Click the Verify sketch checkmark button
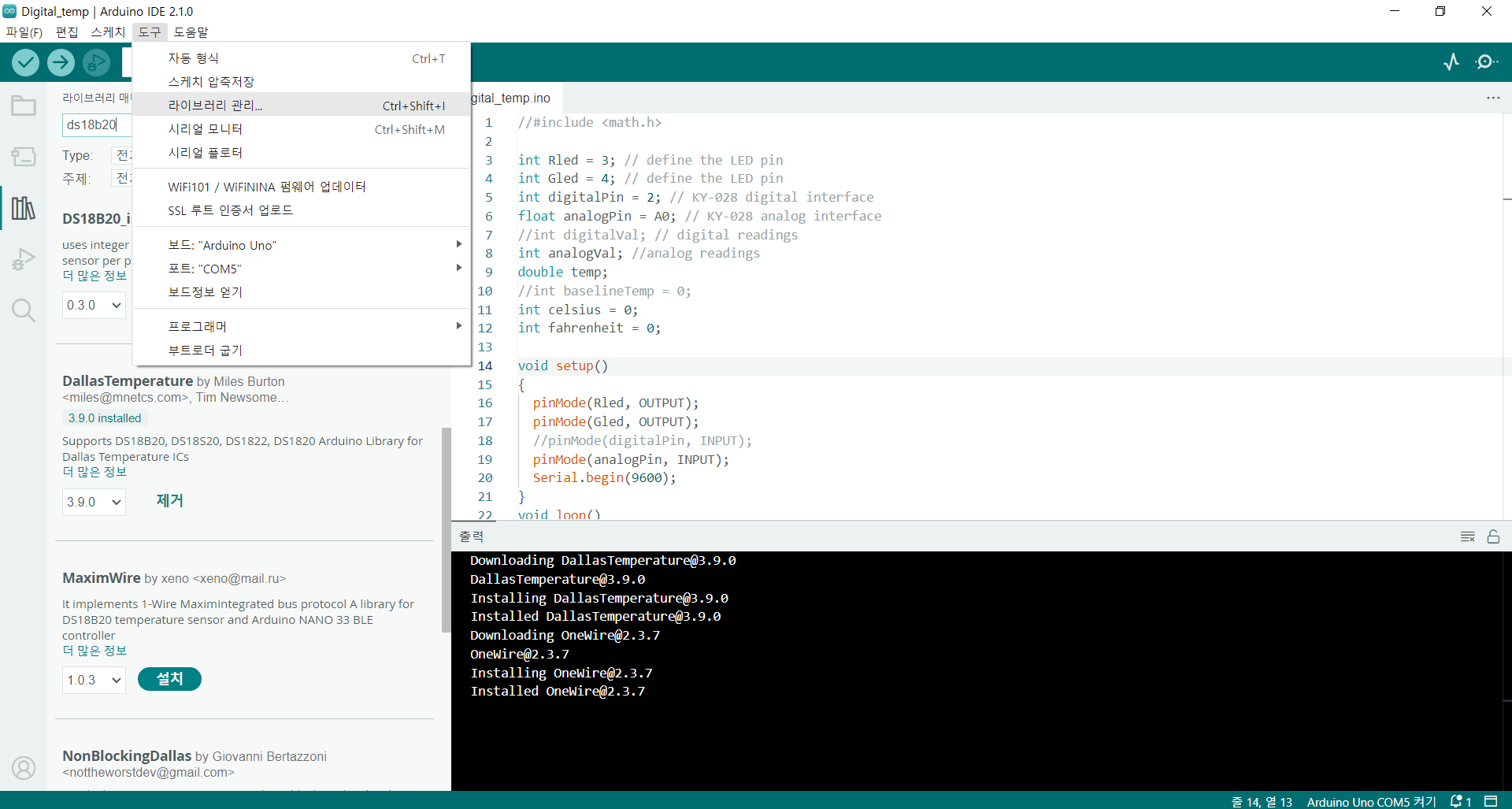This screenshot has height=809, width=1512. 26,62
